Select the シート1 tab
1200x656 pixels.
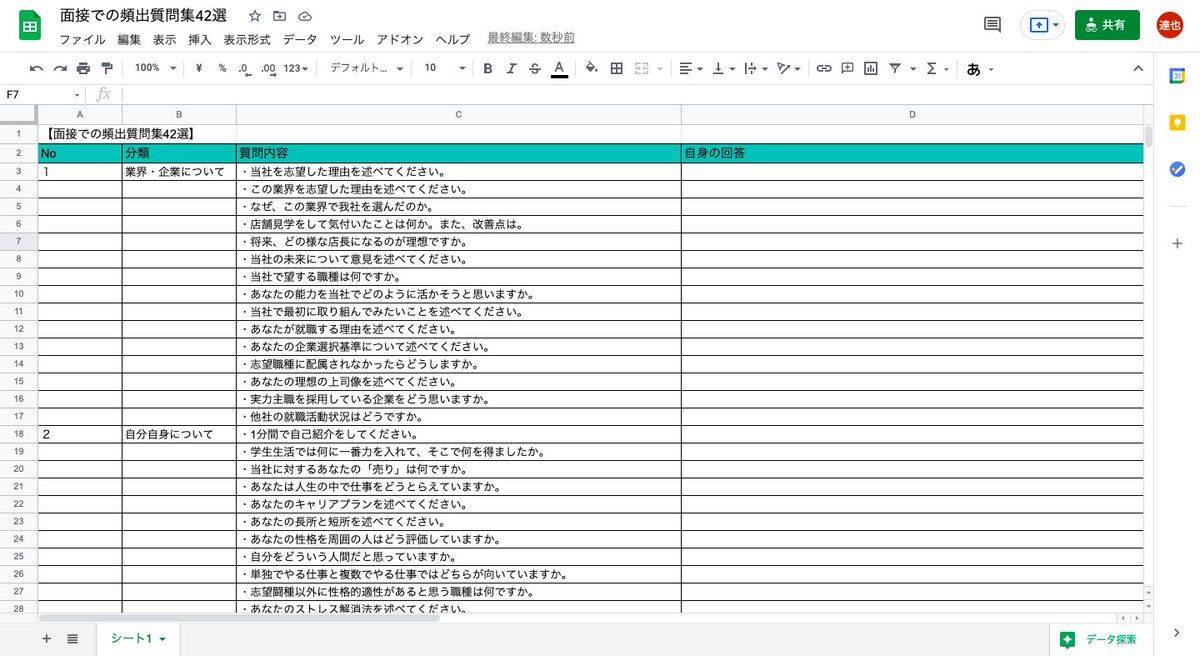[x=138, y=638]
